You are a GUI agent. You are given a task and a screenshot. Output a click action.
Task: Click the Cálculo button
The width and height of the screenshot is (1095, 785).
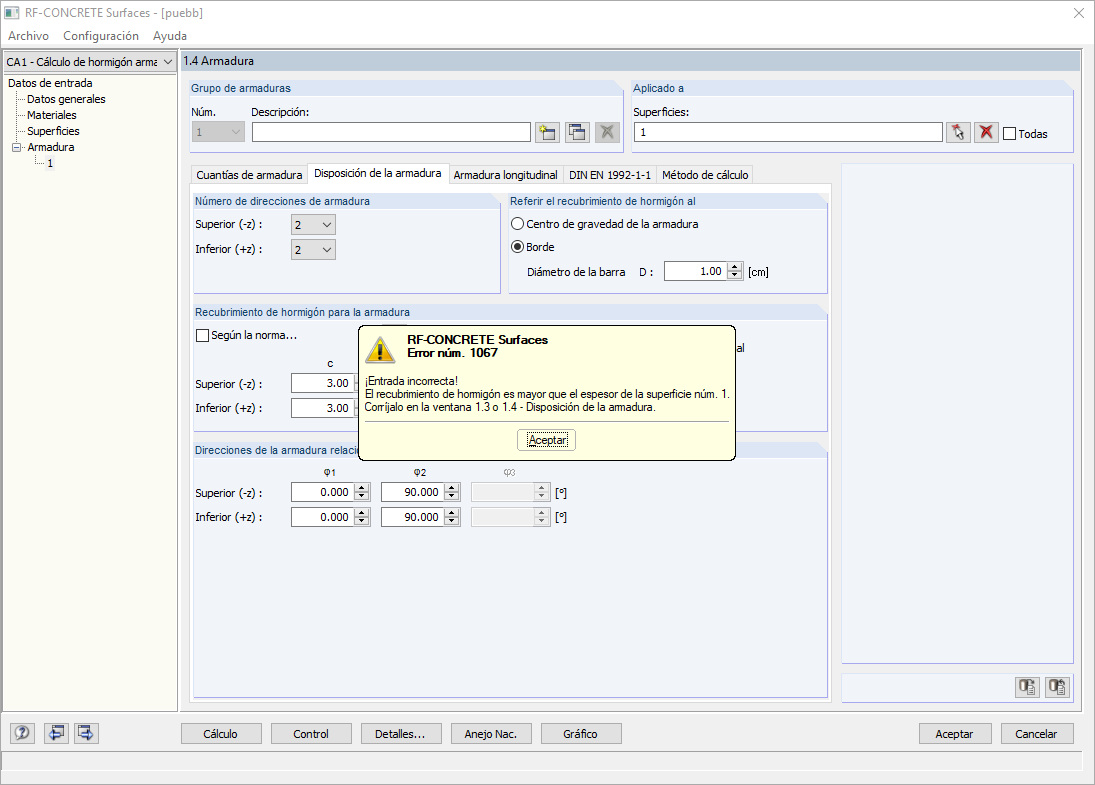pos(221,734)
